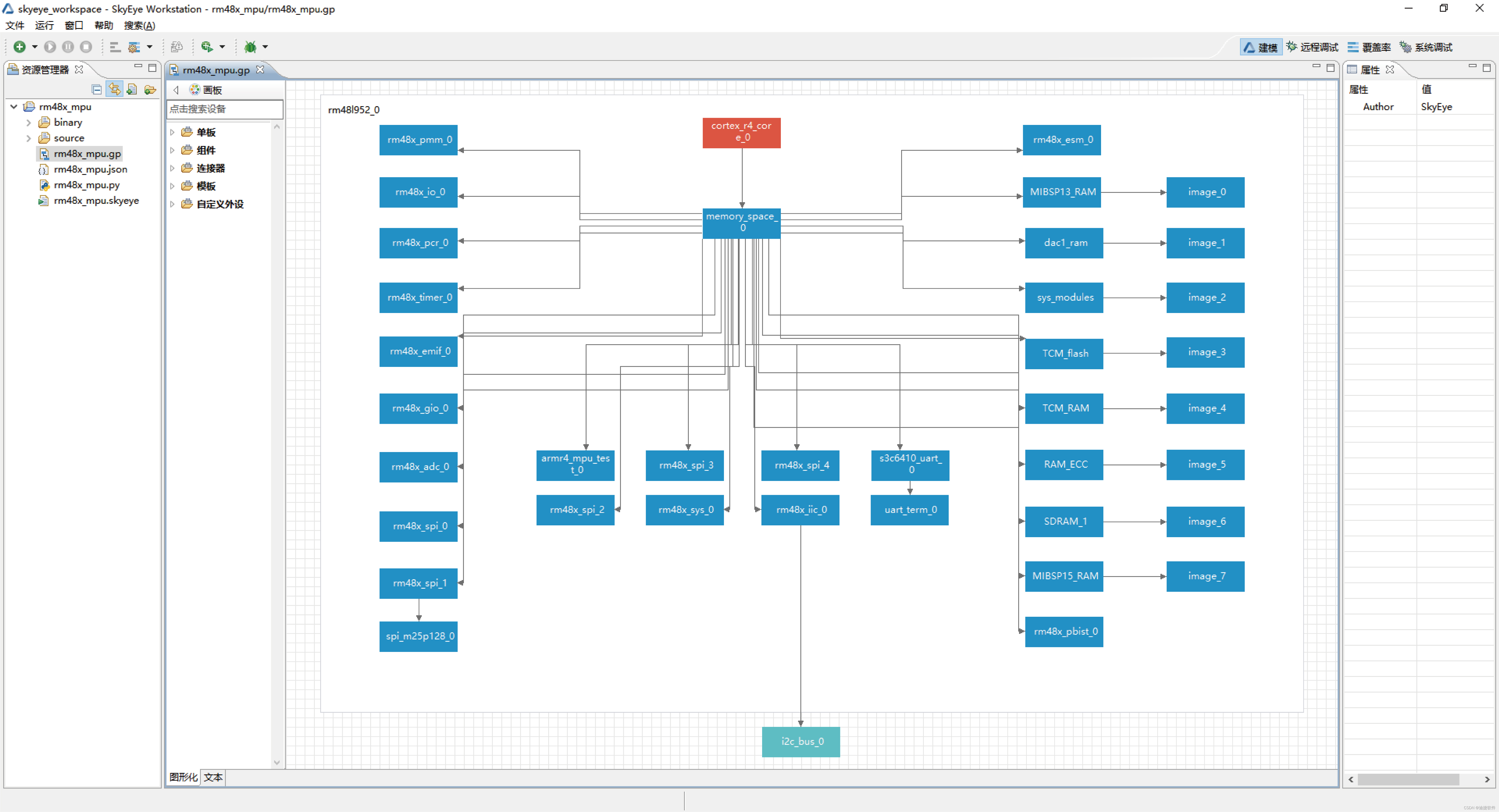The height and width of the screenshot is (812, 1499).
Task: Maximize the editor area panel
Action: 1330,68
